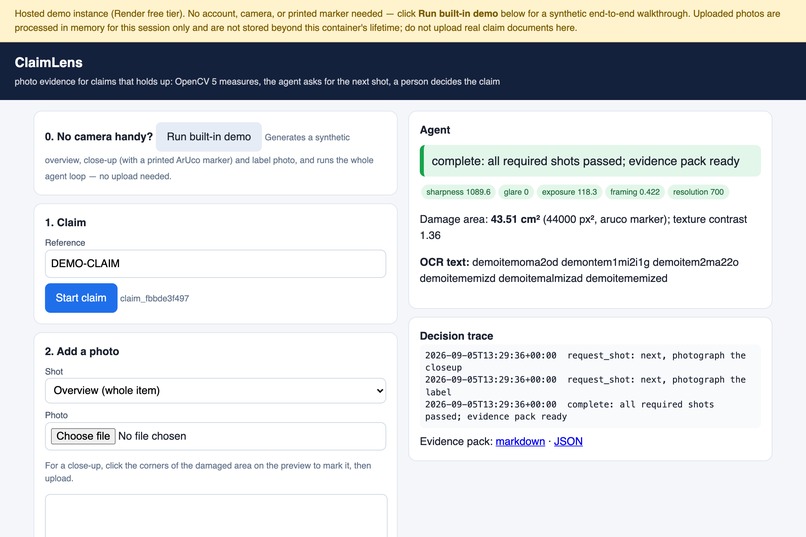This screenshot has height=537, width=806.
Task: Click the OCR text output line
Action: (x=579, y=270)
